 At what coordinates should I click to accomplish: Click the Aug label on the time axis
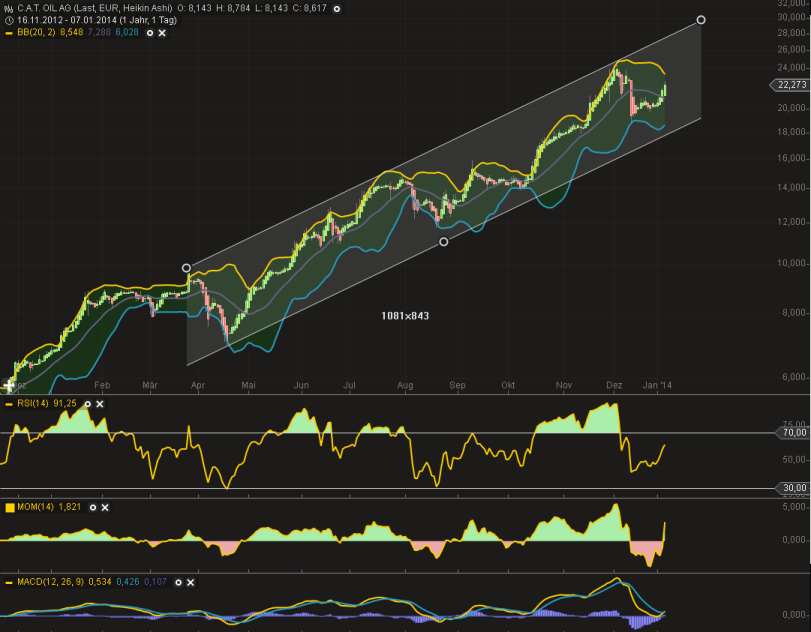click(405, 385)
